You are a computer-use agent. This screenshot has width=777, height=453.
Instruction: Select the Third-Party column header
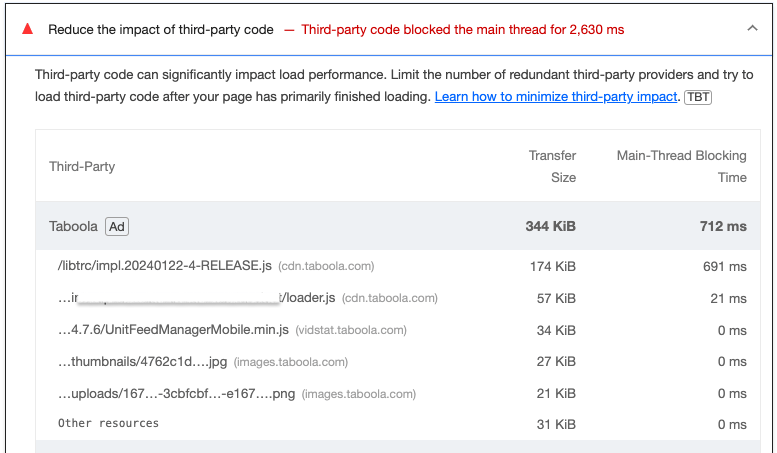point(82,166)
